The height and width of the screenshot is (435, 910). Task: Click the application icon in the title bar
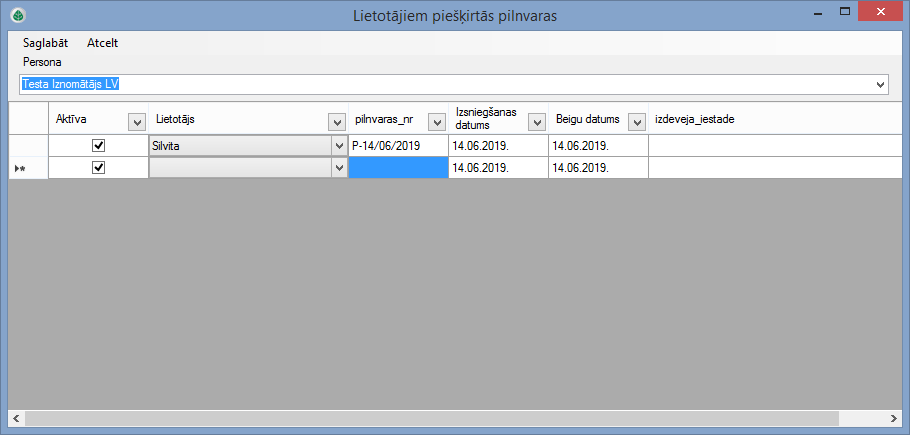point(18,16)
